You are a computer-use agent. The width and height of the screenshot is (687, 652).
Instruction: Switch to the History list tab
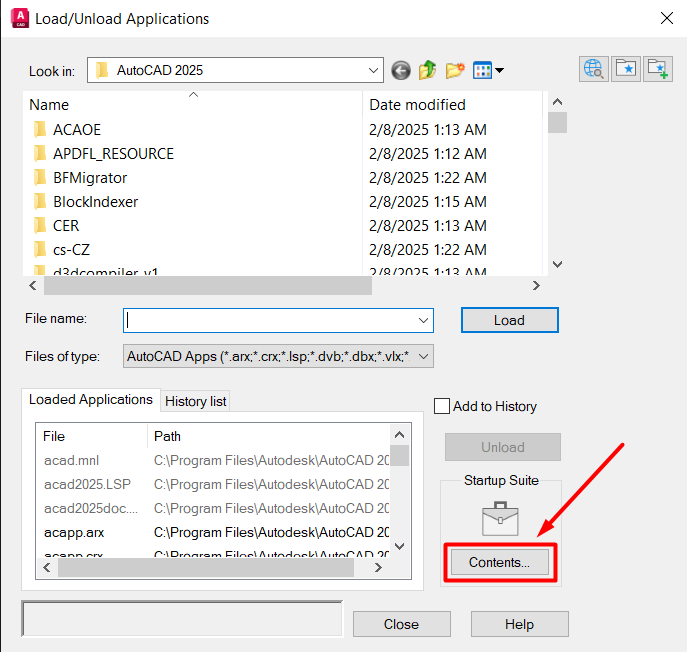(195, 401)
